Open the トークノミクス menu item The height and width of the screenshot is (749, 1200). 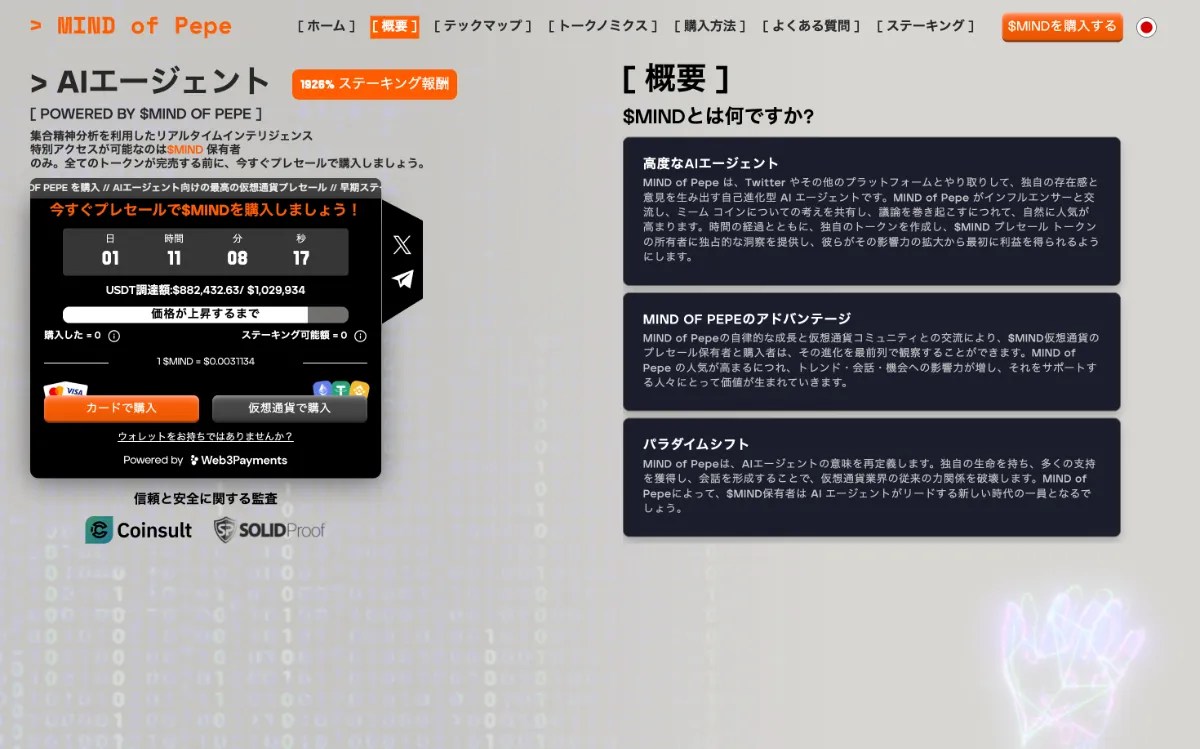coord(604,27)
